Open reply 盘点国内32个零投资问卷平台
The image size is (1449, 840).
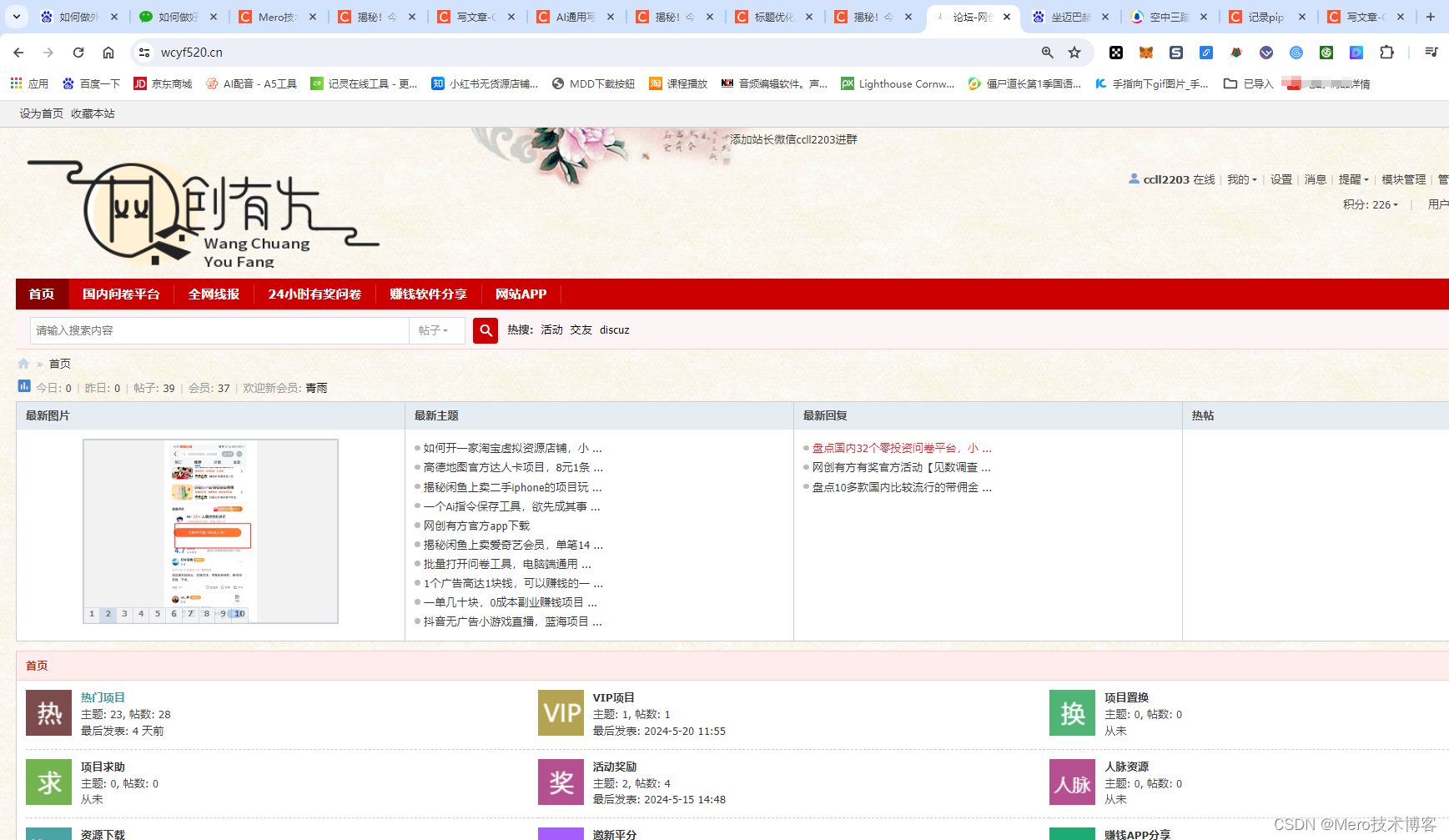tap(902, 448)
